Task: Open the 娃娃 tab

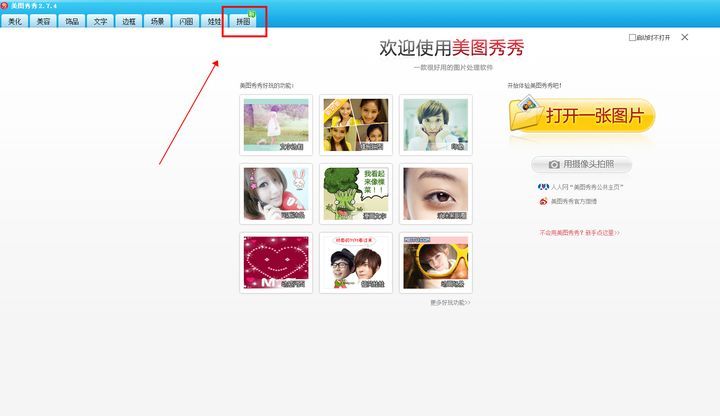Action: click(214, 21)
